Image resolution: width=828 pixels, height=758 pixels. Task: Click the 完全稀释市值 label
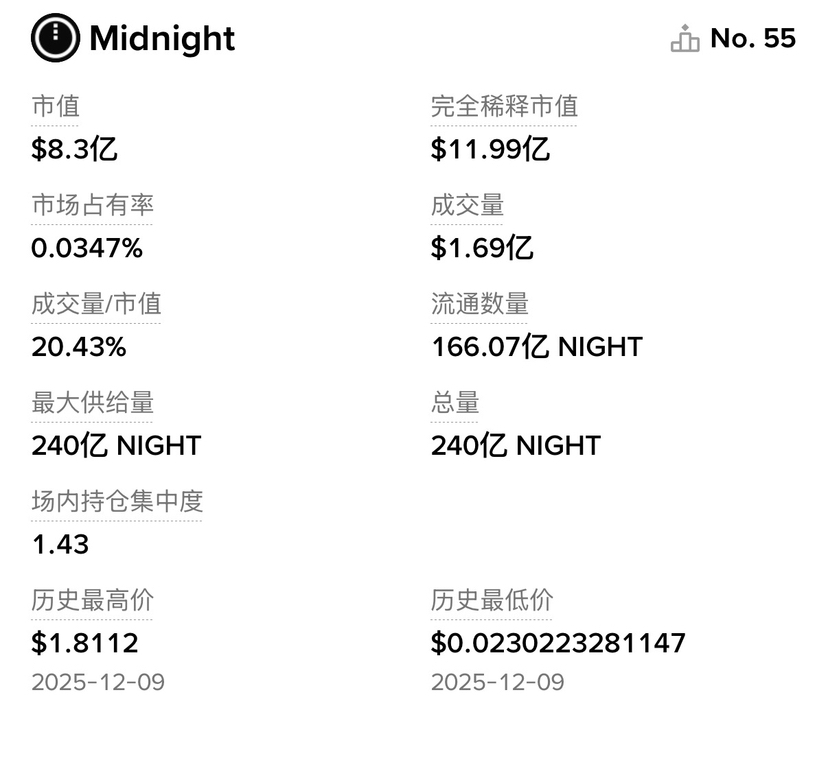[504, 106]
